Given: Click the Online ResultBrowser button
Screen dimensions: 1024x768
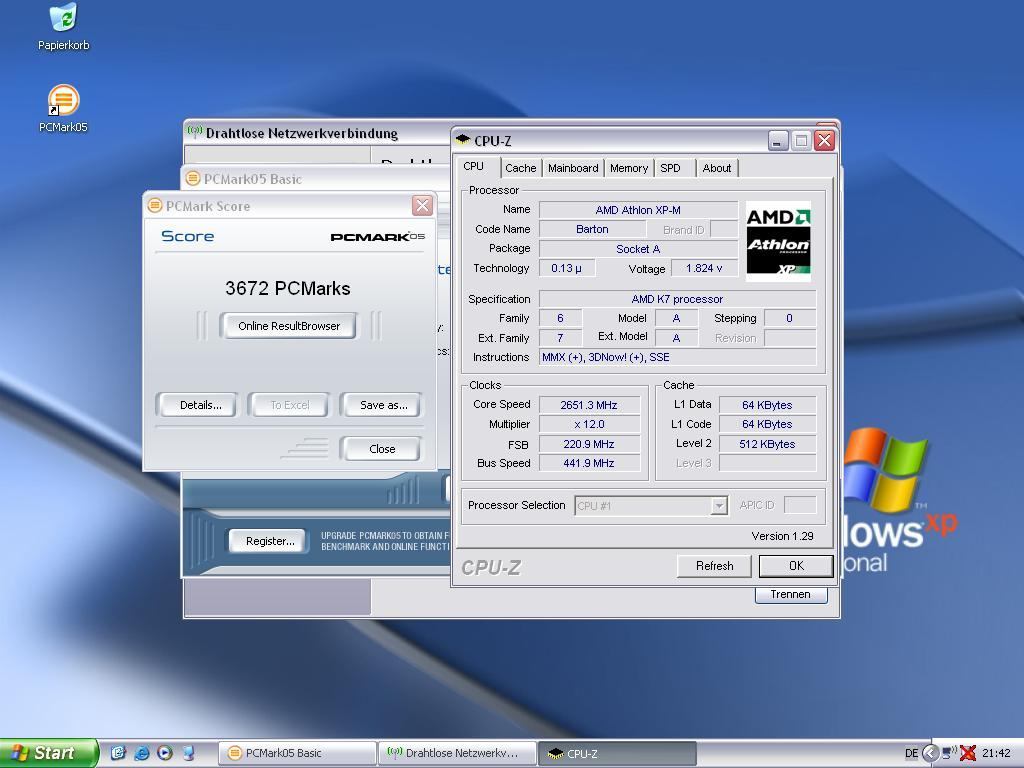Looking at the screenshot, I should (289, 326).
